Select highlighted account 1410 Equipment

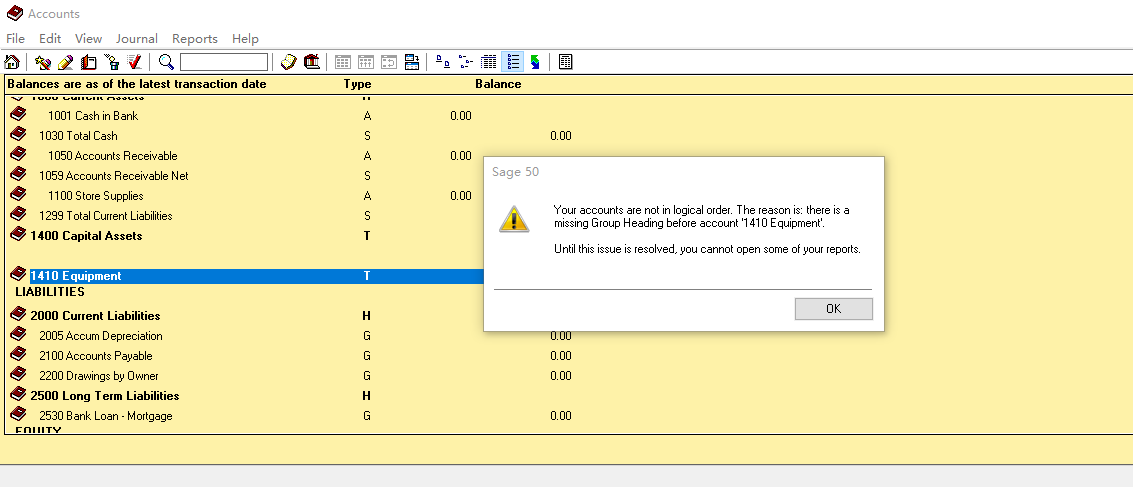76,276
